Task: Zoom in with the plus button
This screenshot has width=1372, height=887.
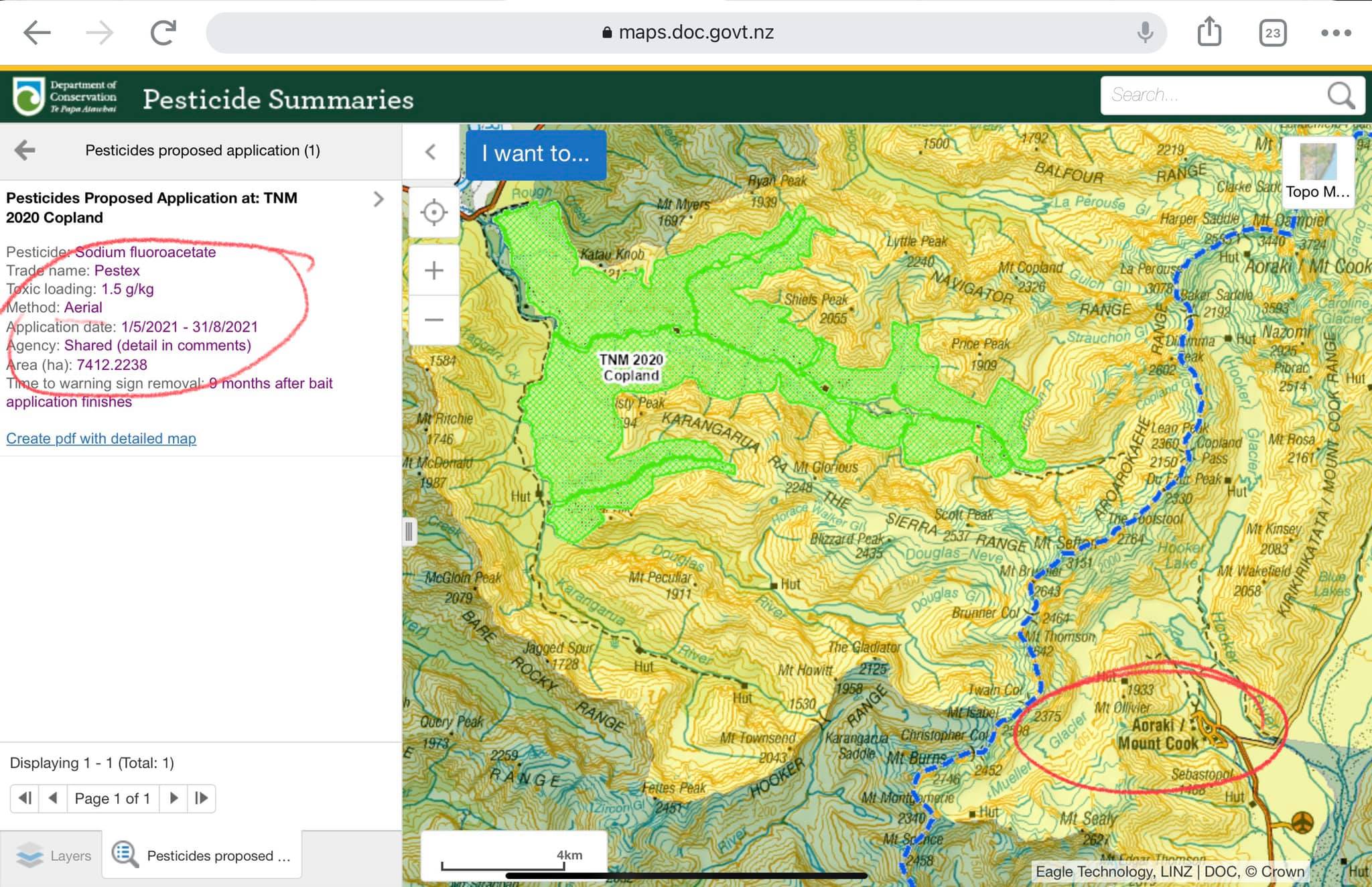Action: click(x=434, y=271)
